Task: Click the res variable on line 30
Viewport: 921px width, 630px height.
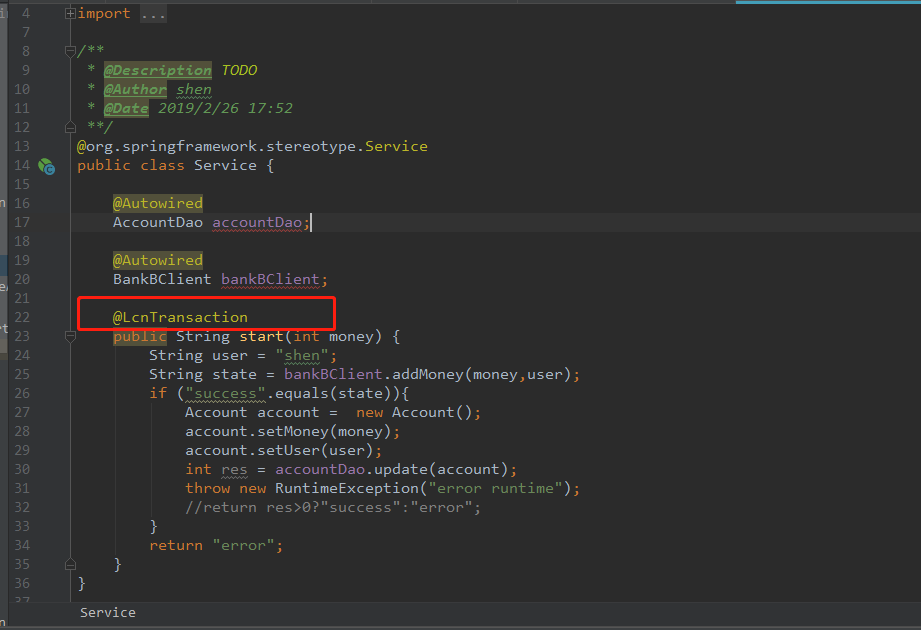Action: [x=234, y=470]
